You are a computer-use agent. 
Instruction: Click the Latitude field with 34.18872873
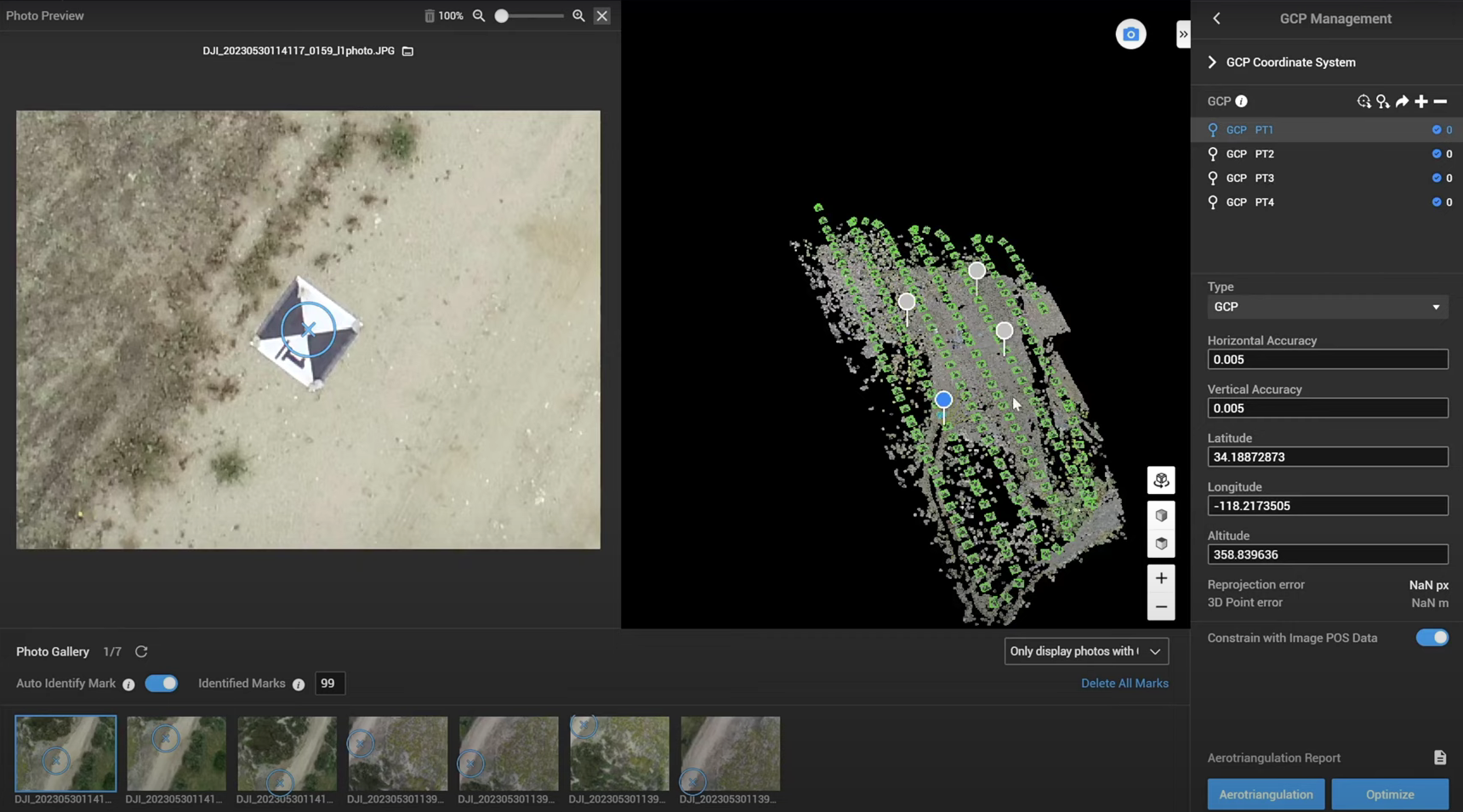1328,457
